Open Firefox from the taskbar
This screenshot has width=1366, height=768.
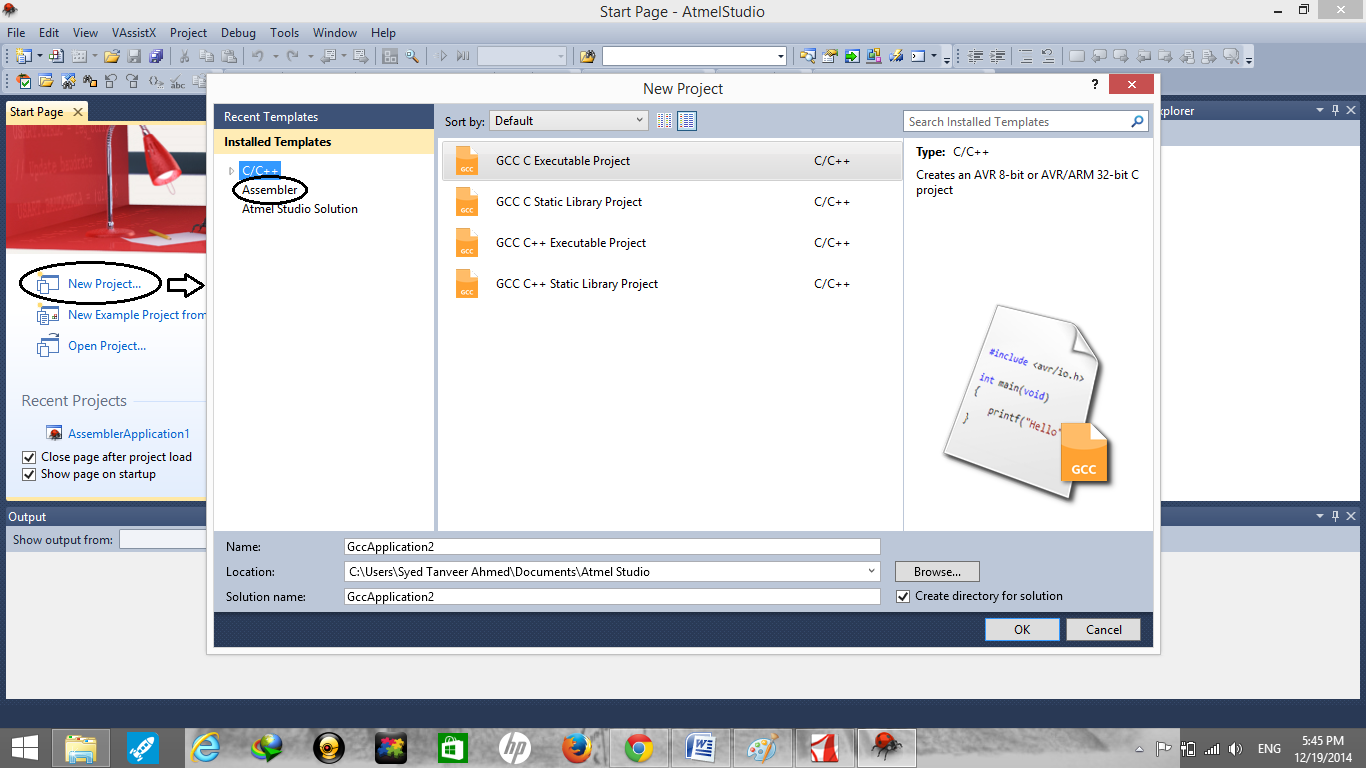(577, 747)
